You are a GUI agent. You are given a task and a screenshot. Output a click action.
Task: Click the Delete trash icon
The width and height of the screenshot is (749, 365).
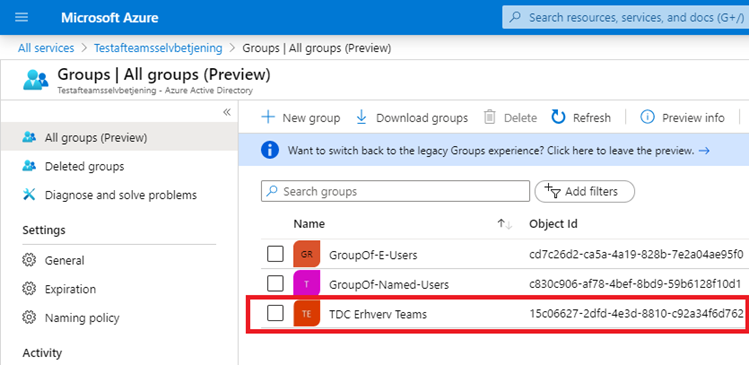(490, 118)
